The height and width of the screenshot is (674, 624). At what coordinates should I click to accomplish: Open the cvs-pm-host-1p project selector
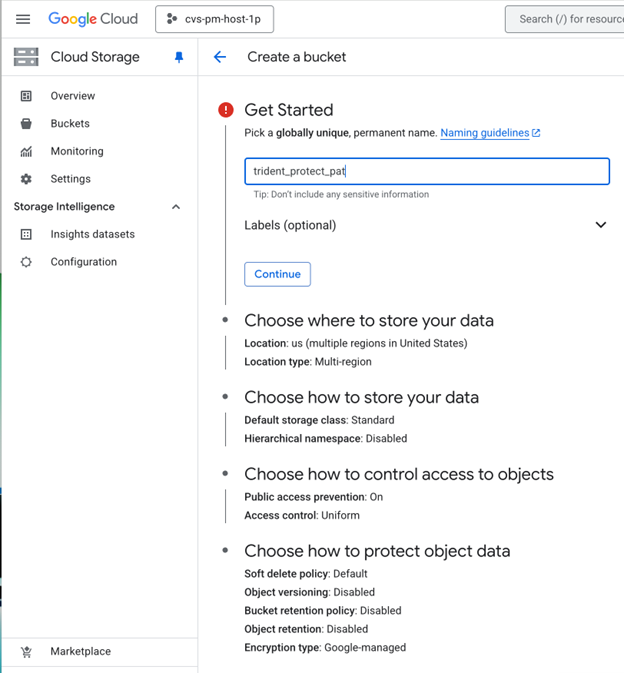pyautogui.click(x=215, y=19)
